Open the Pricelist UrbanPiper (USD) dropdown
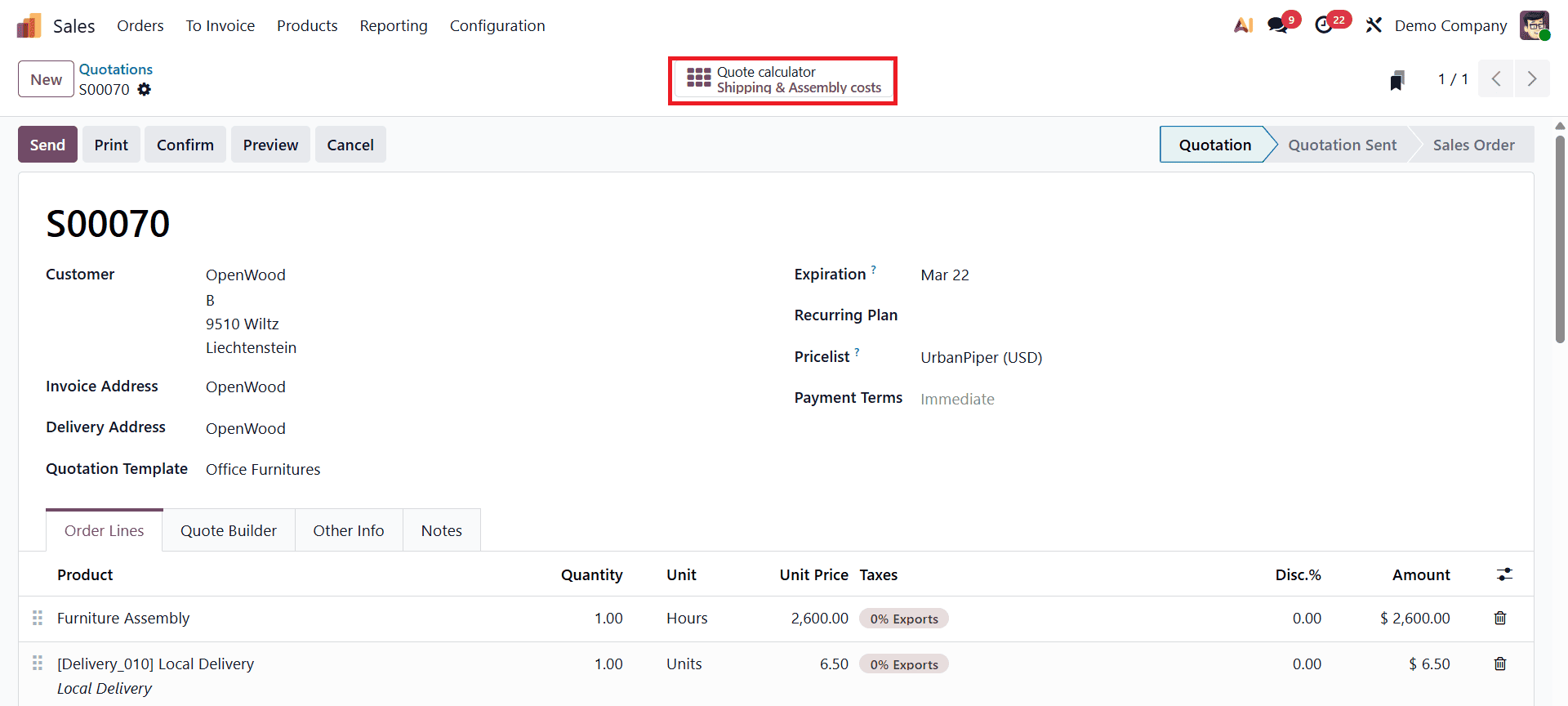1568x706 pixels. pyautogui.click(x=982, y=357)
